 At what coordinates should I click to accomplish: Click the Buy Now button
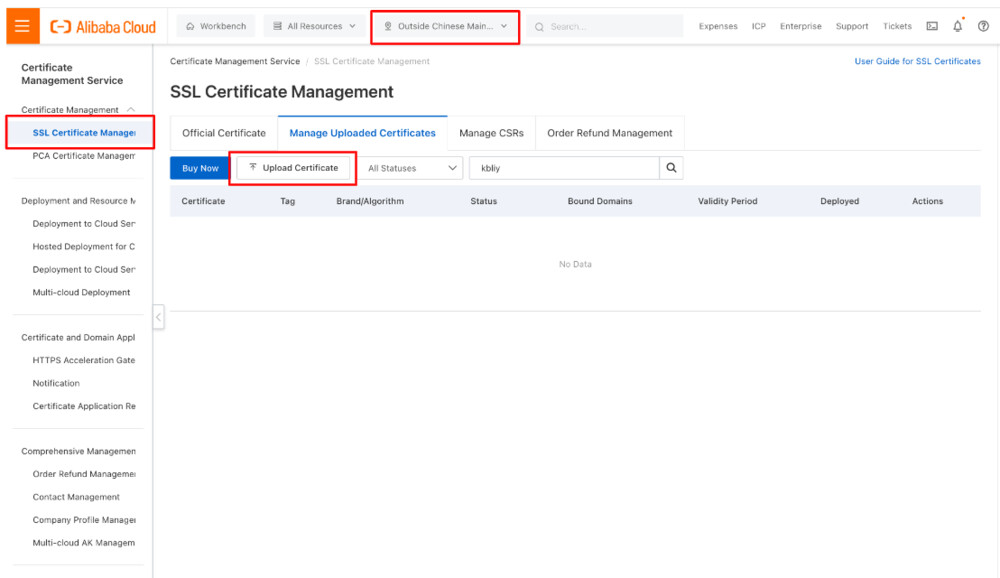coord(199,168)
